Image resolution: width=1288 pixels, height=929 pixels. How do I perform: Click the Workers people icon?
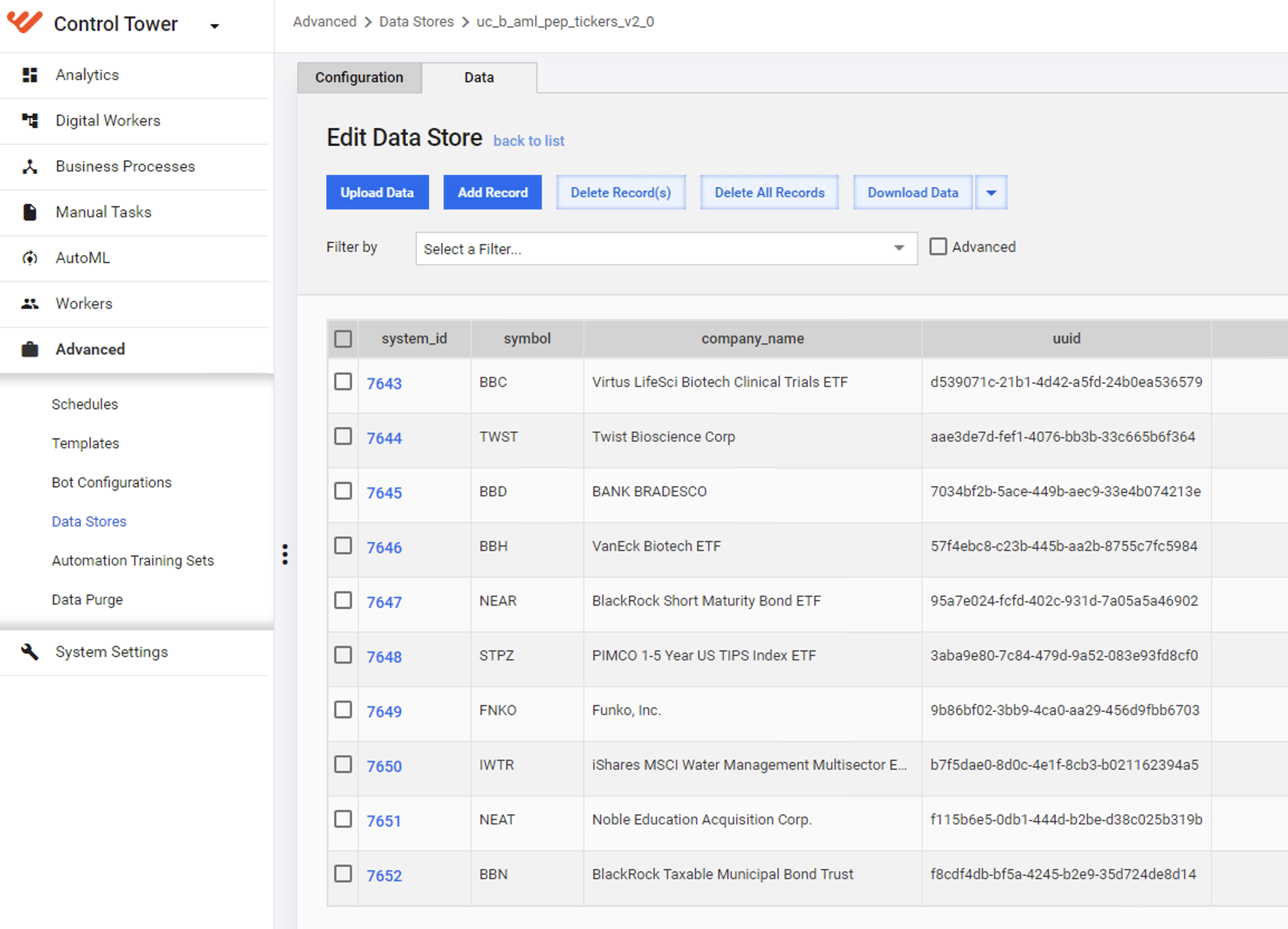(x=30, y=304)
